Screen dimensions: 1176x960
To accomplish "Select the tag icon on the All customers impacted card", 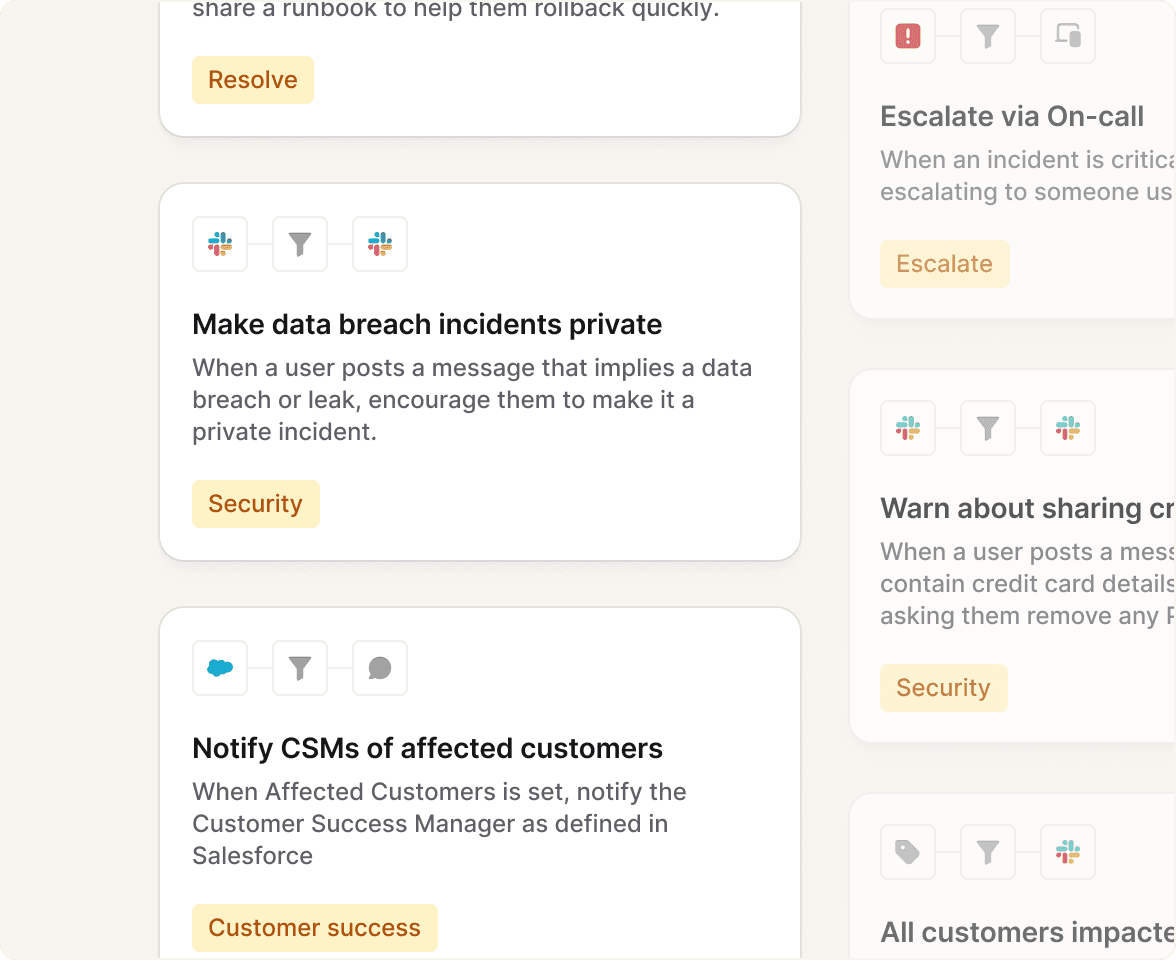I will 907,852.
